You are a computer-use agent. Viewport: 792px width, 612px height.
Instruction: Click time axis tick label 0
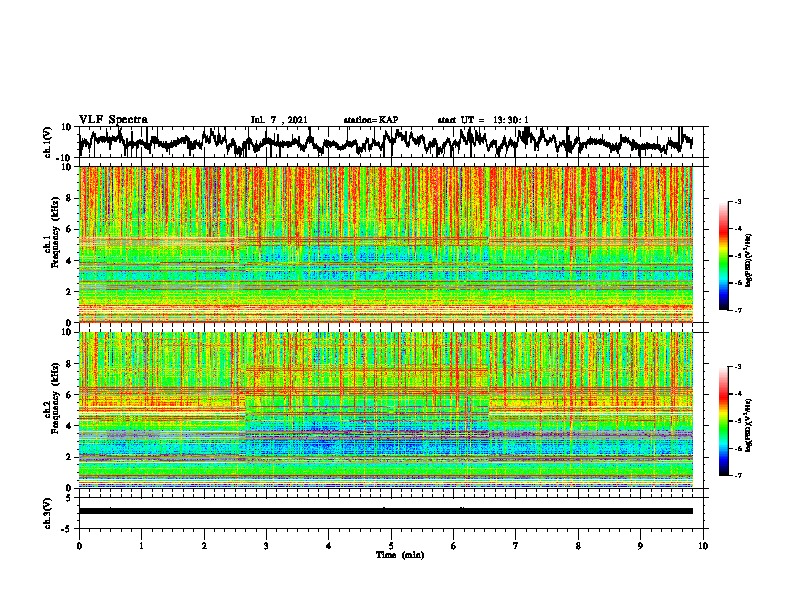79,546
